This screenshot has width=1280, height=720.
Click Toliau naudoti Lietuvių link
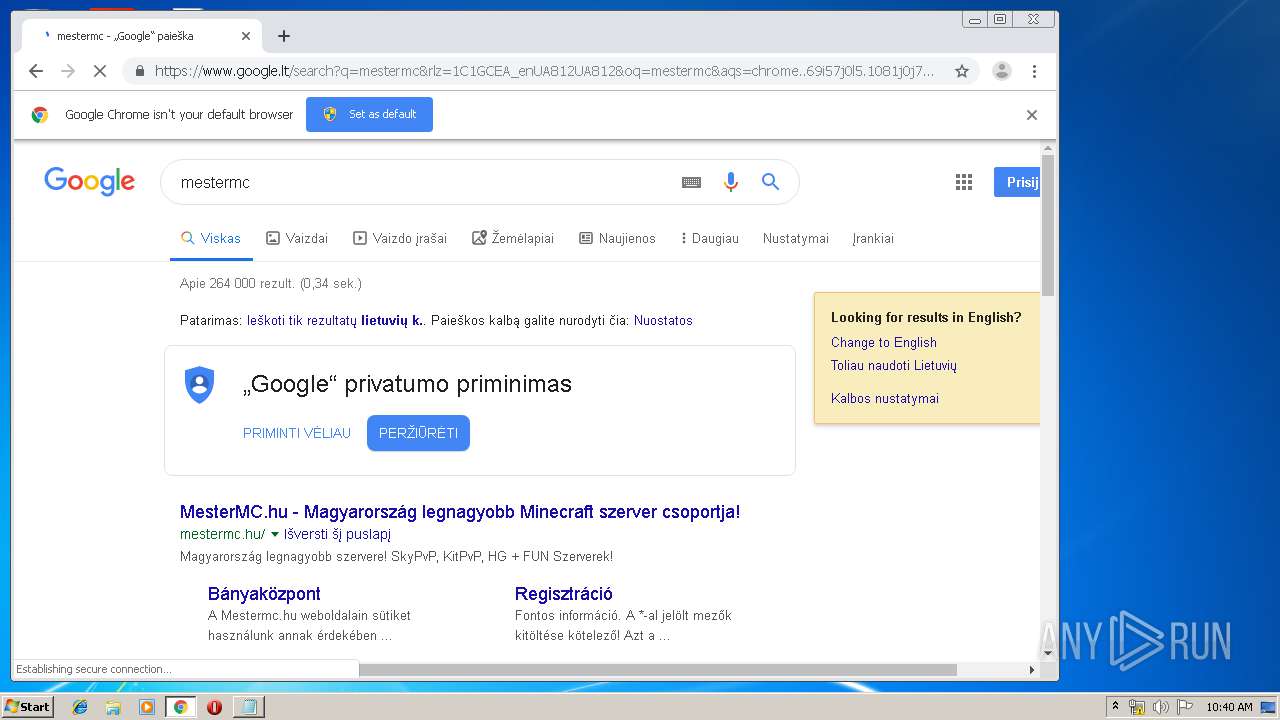[894, 365]
